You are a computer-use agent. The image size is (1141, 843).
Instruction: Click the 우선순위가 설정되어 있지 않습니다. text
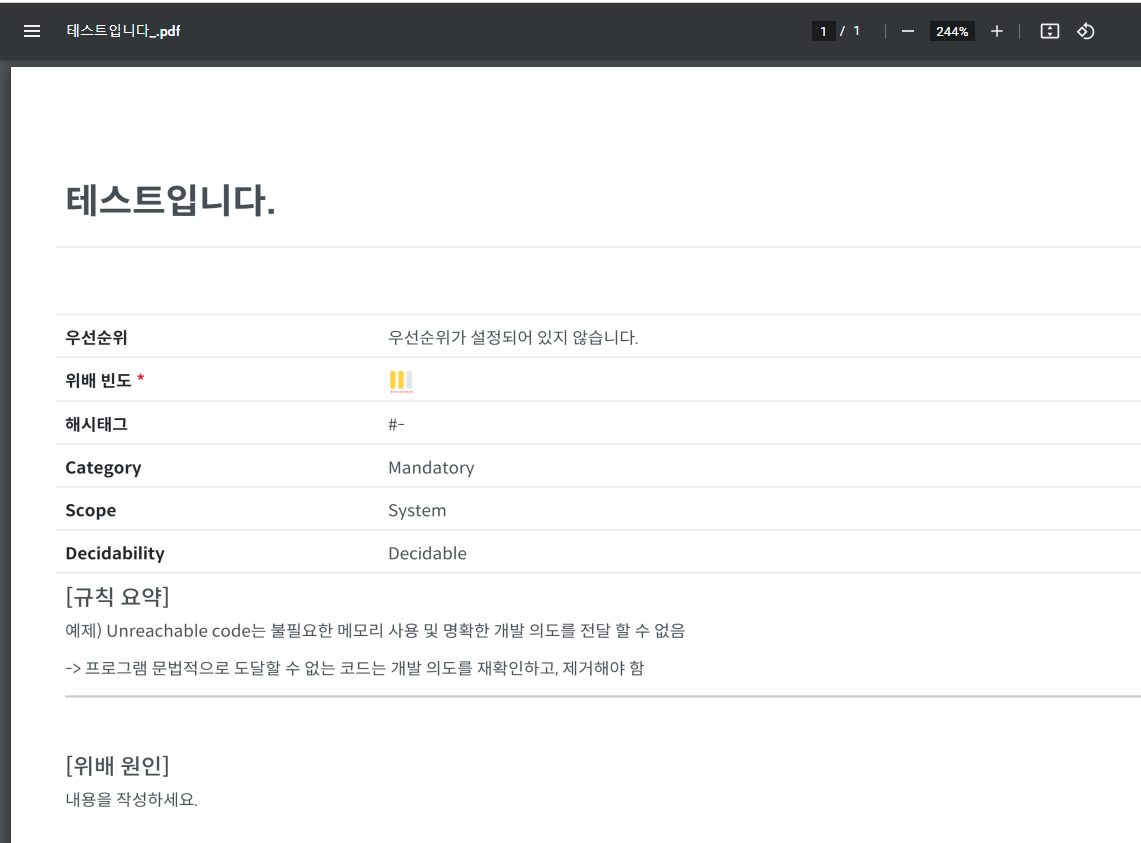(x=513, y=337)
